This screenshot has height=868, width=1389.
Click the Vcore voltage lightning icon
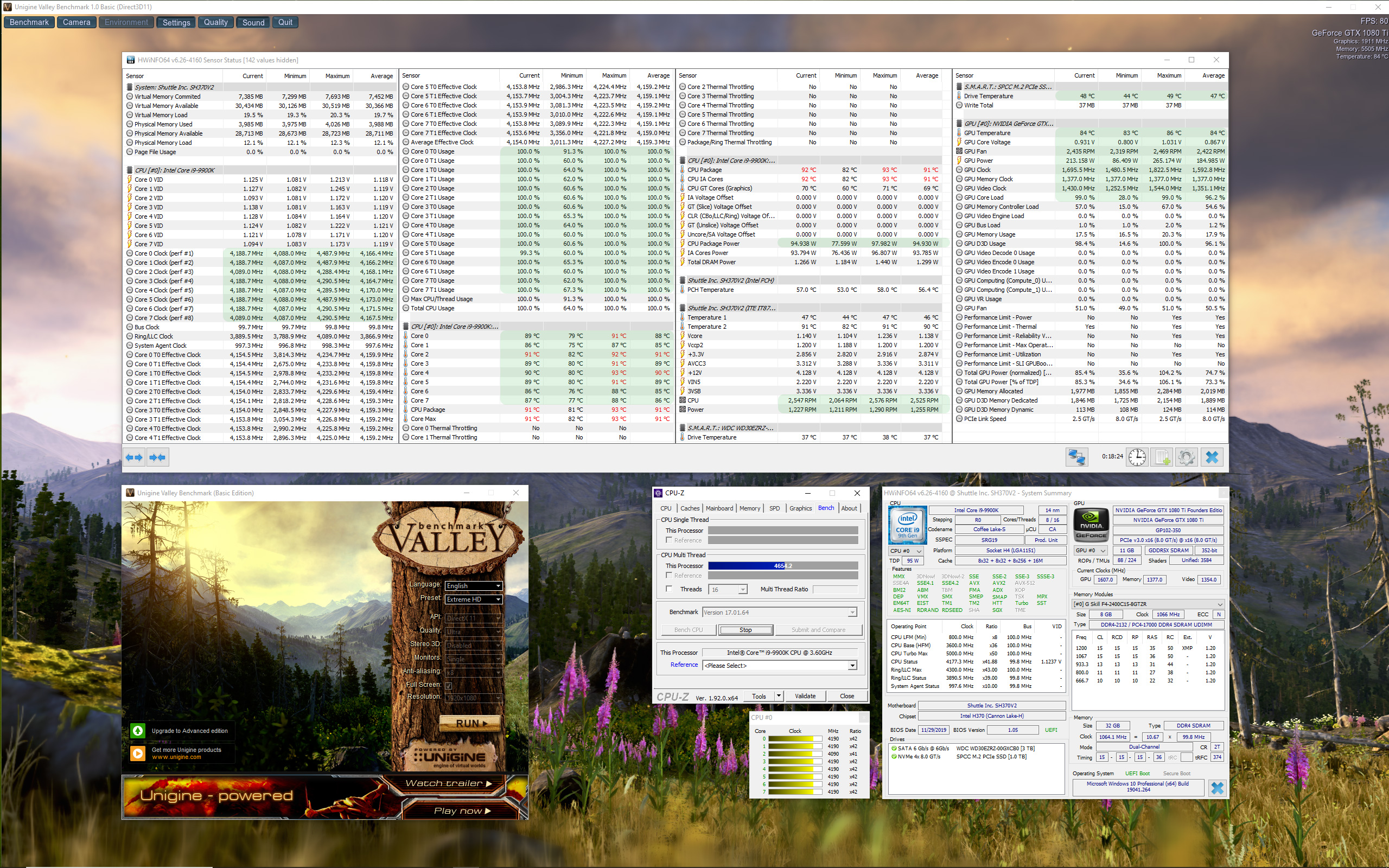coord(683,336)
